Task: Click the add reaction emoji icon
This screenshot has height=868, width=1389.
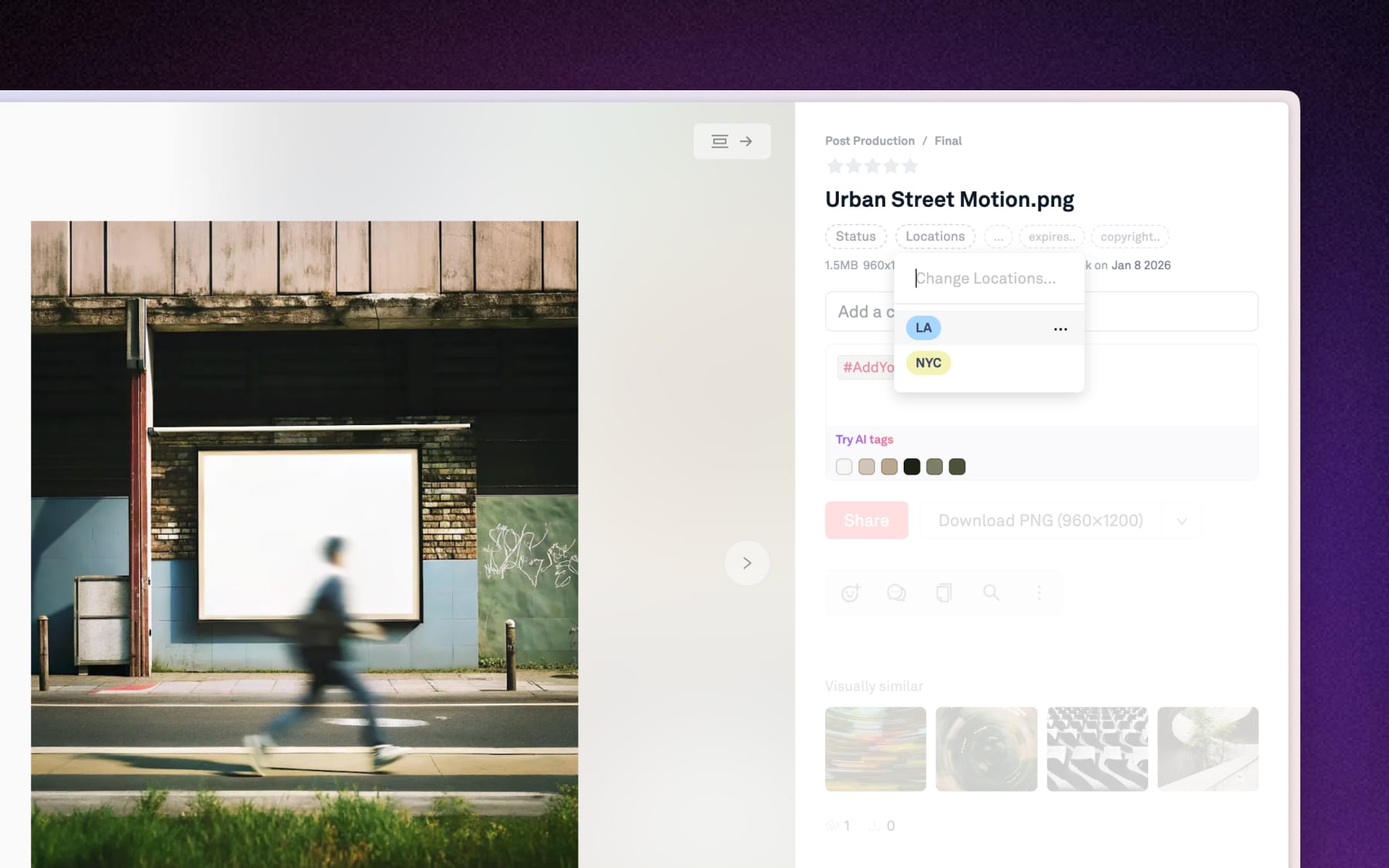Action: pyautogui.click(x=850, y=593)
